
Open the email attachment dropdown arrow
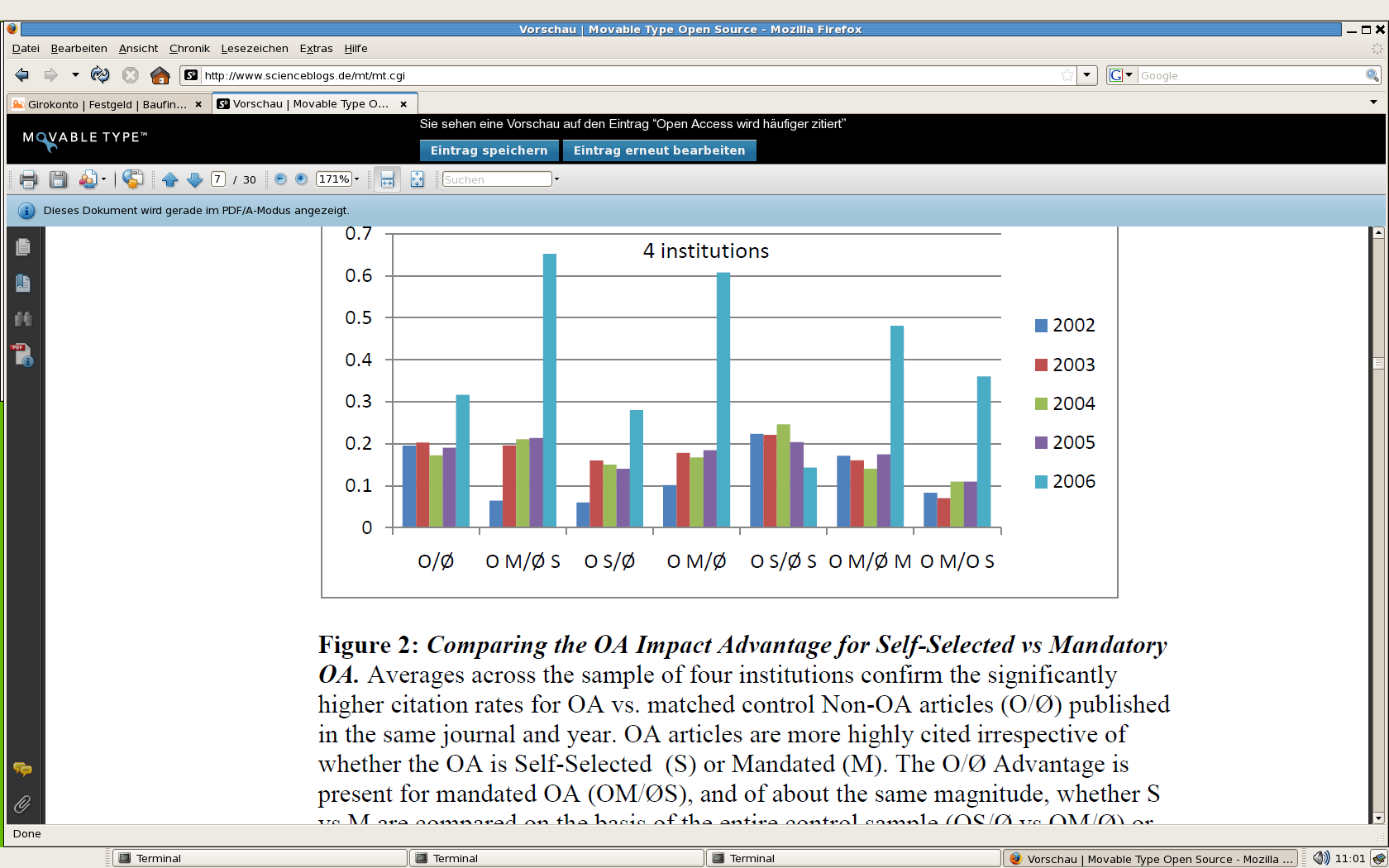pos(104,179)
